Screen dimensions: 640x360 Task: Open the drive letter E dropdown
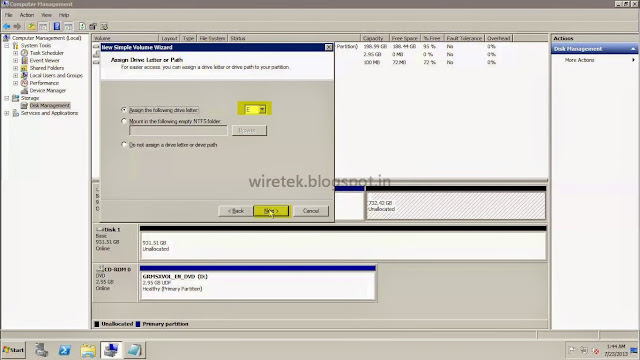tap(262, 109)
